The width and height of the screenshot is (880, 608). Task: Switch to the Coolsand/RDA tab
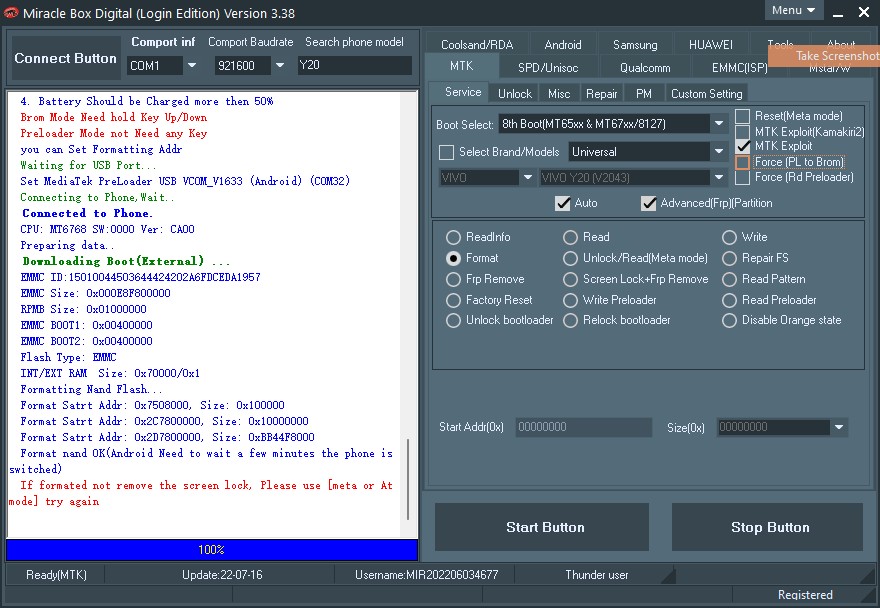tap(477, 44)
